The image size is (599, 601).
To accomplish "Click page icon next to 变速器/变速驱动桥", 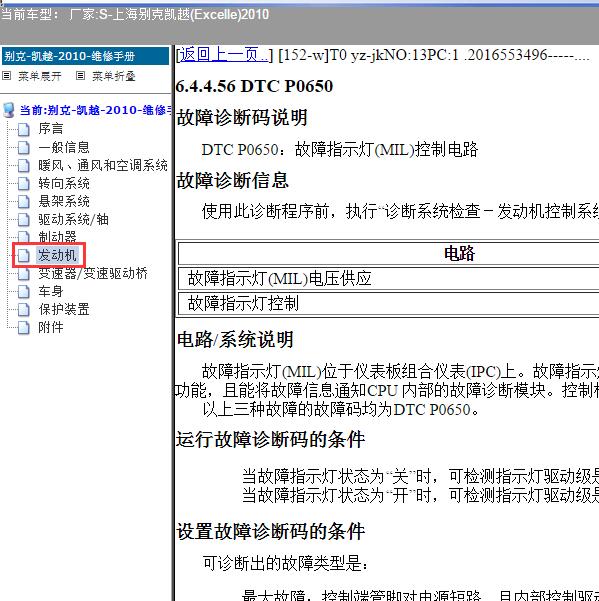I will coord(24,274).
